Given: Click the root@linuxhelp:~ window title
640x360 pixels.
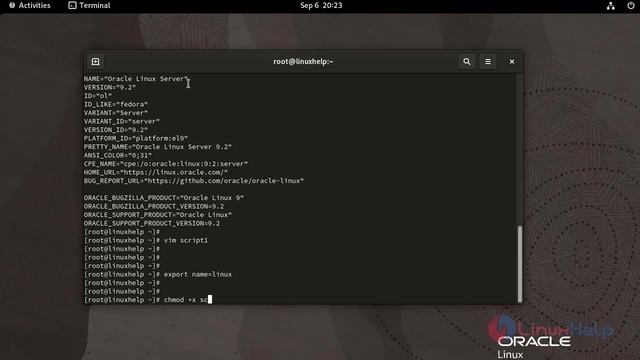Looking at the screenshot, I should coord(303,62).
